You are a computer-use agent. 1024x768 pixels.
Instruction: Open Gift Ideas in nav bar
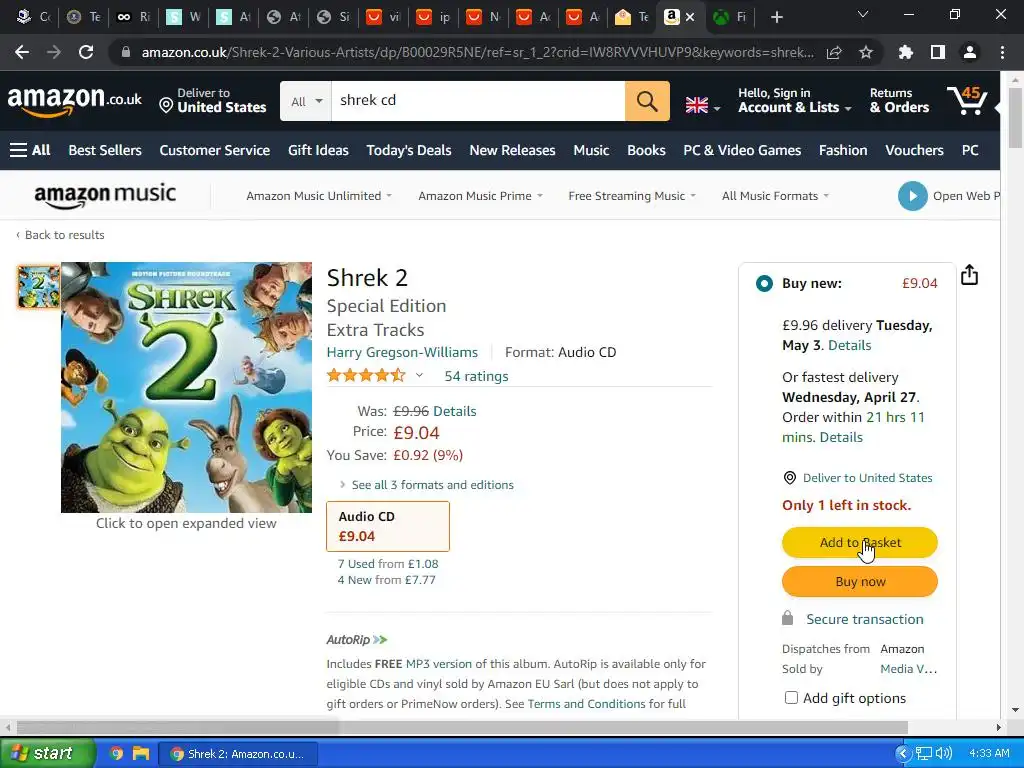click(318, 150)
